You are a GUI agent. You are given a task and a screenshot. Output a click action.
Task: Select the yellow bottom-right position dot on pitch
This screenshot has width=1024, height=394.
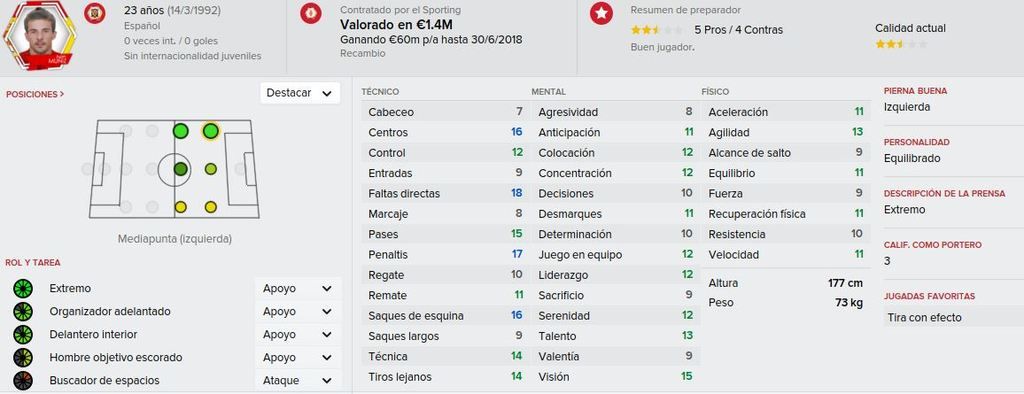(x=210, y=207)
